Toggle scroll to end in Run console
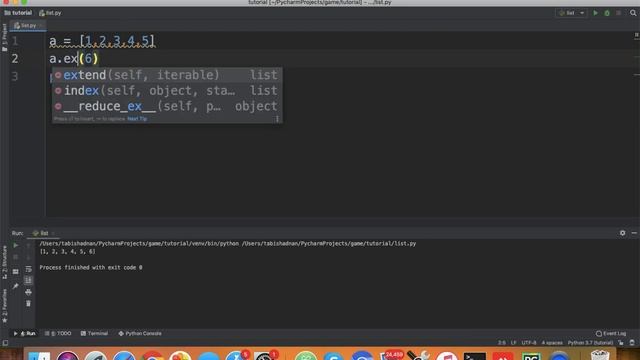This screenshot has height=360, width=640. pyautogui.click(x=28, y=280)
